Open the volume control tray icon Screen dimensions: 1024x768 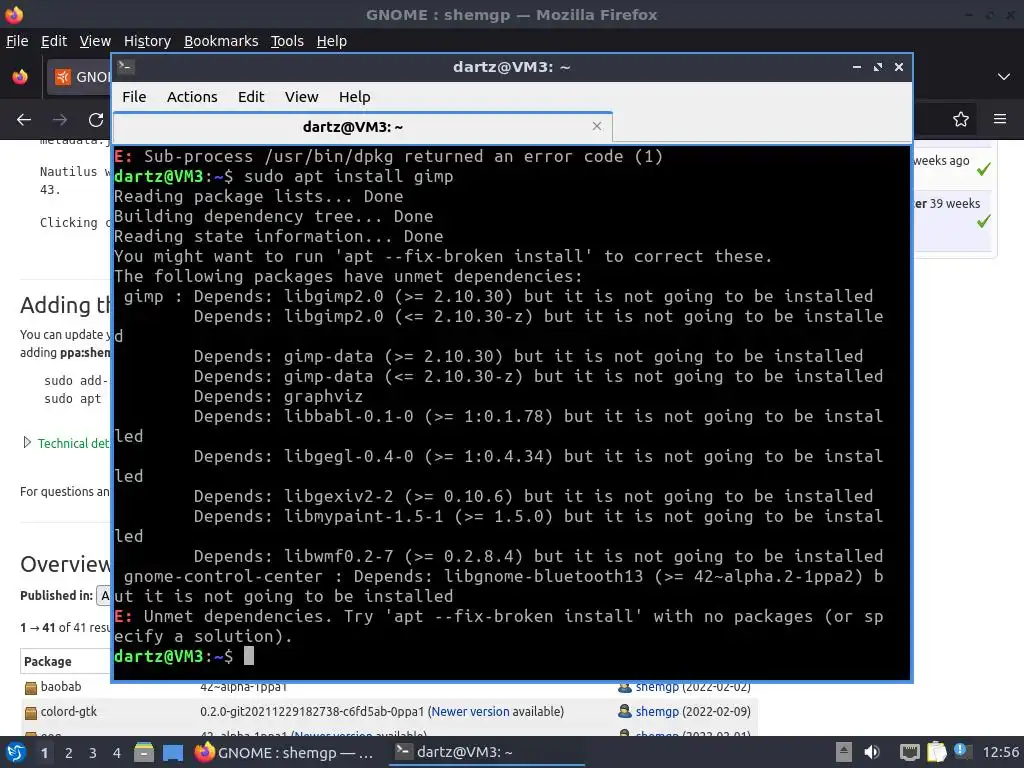[872, 752]
